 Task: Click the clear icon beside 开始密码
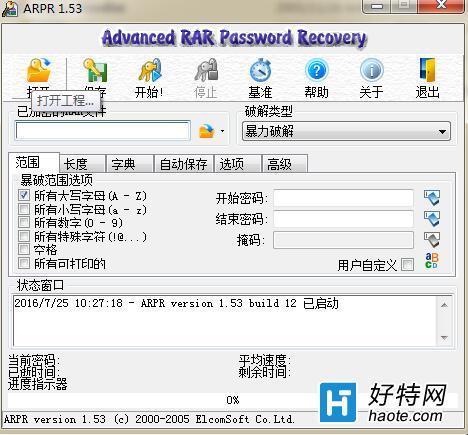point(432,198)
